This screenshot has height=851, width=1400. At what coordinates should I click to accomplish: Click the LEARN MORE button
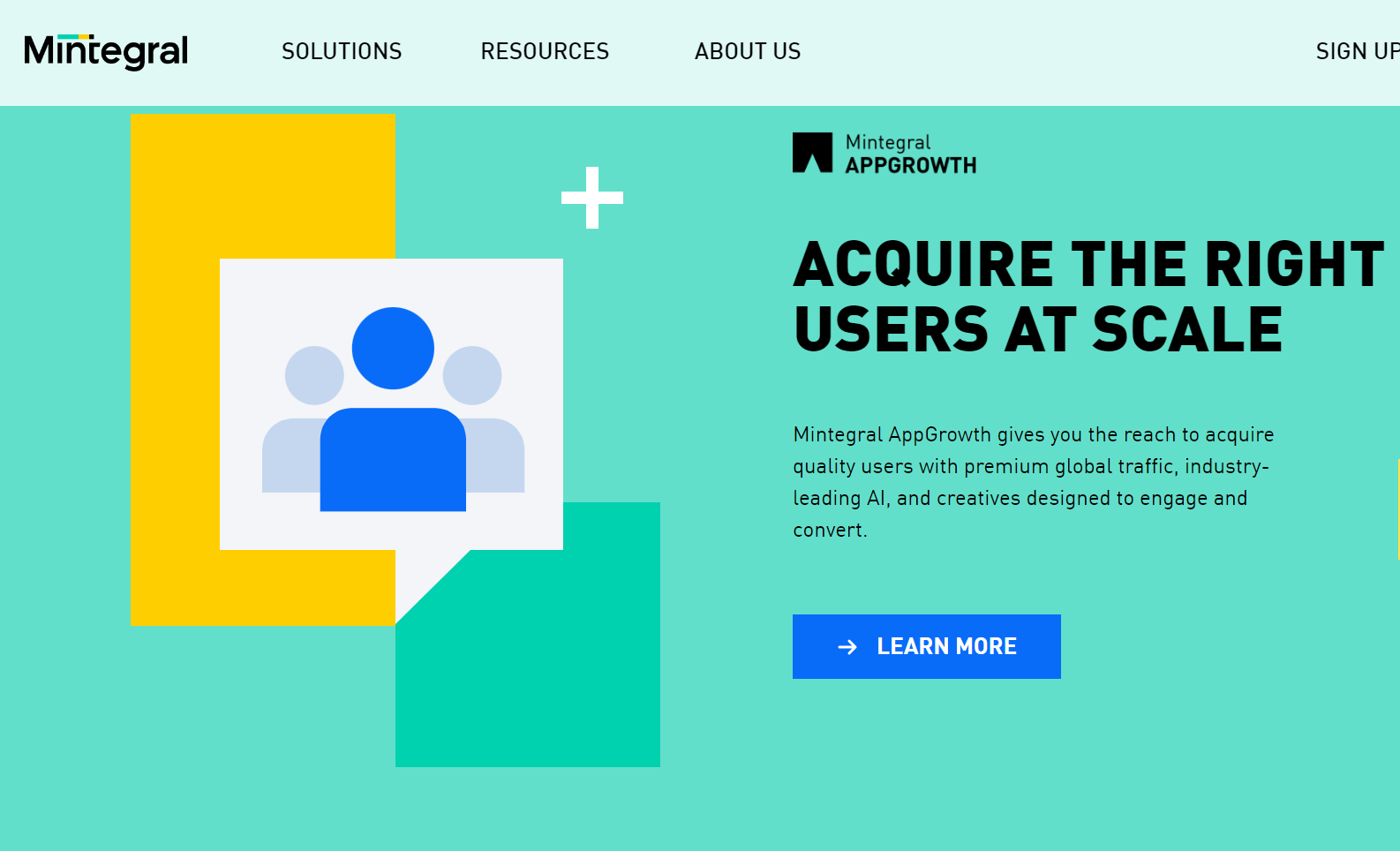(926, 646)
